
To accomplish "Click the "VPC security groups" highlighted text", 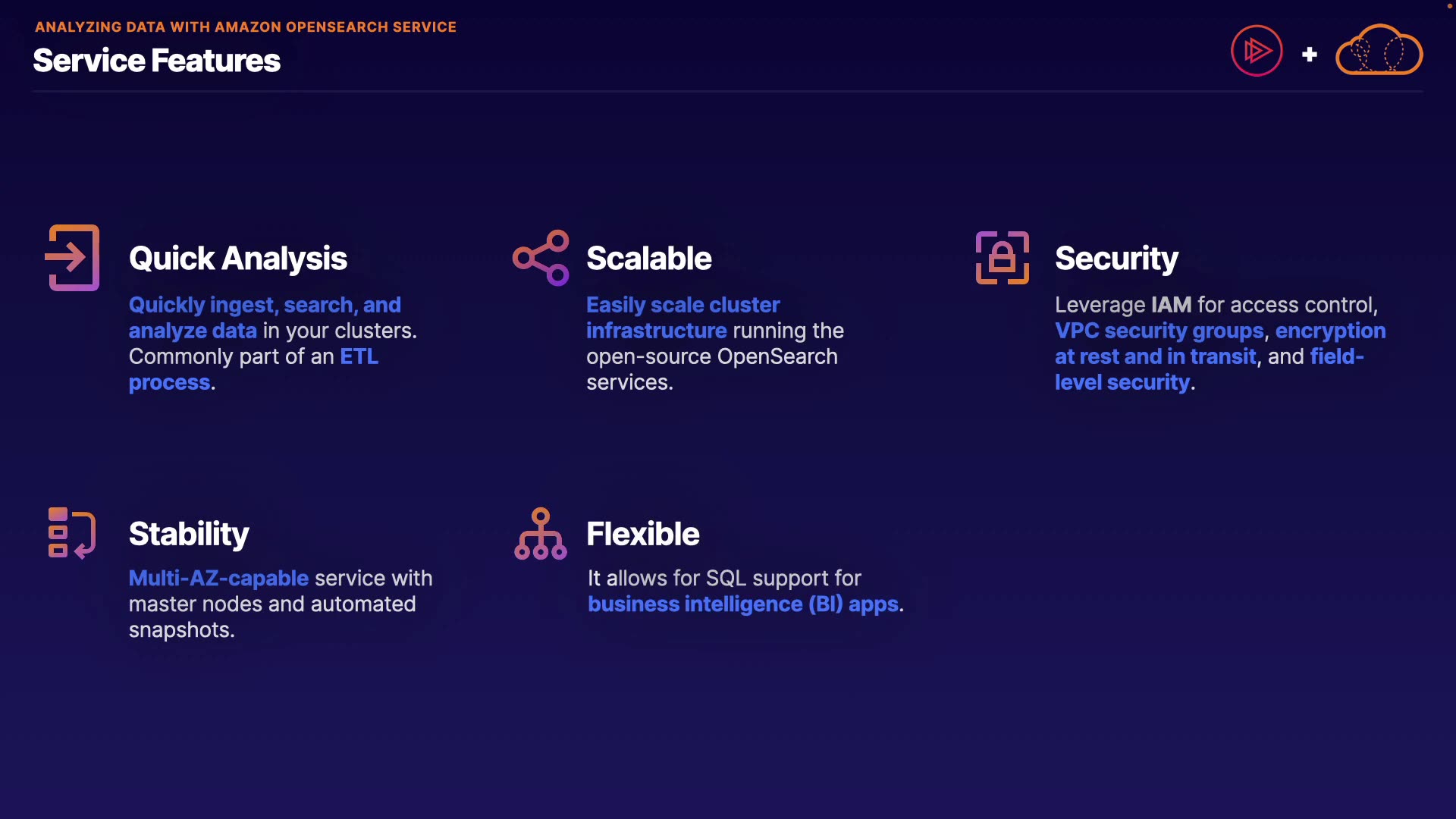I will (1159, 331).
